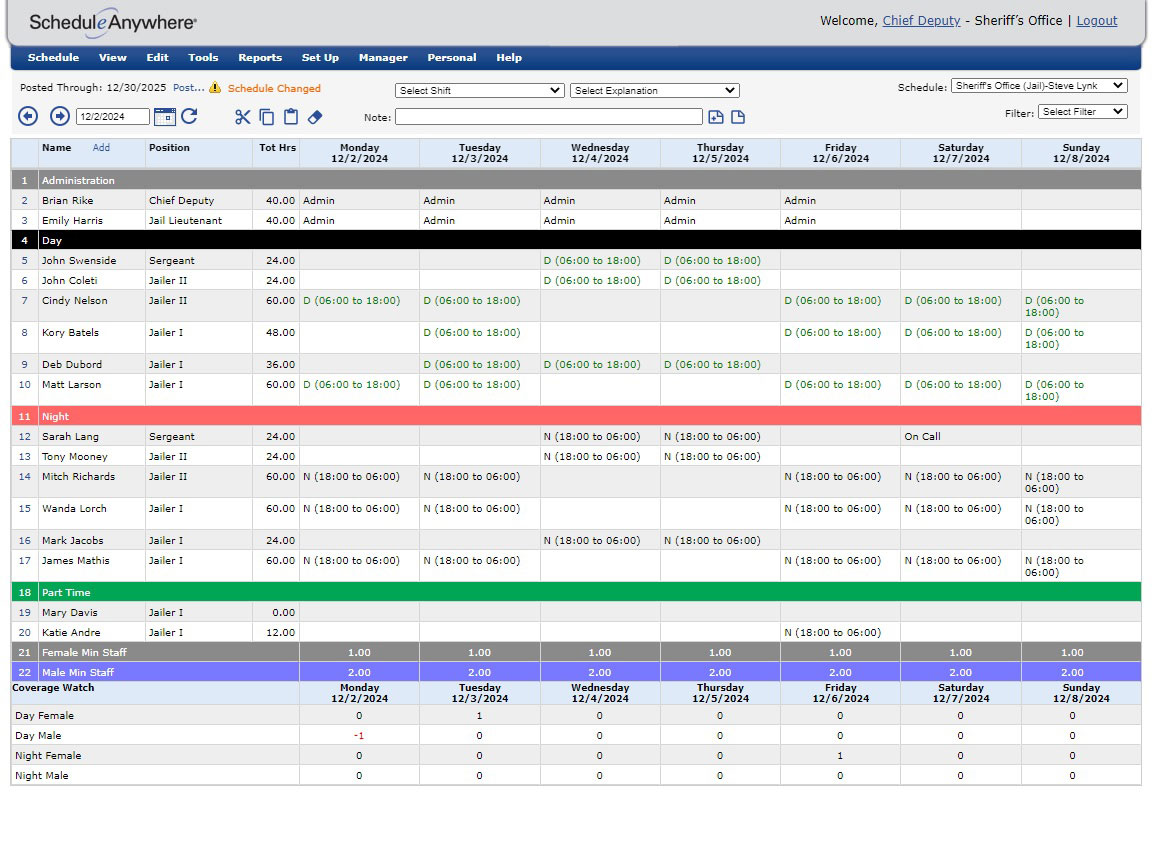The width and height of the screenshot is (1152, 864).
Task: Click the name Emily Harris
Action: [x=72, y=220]
